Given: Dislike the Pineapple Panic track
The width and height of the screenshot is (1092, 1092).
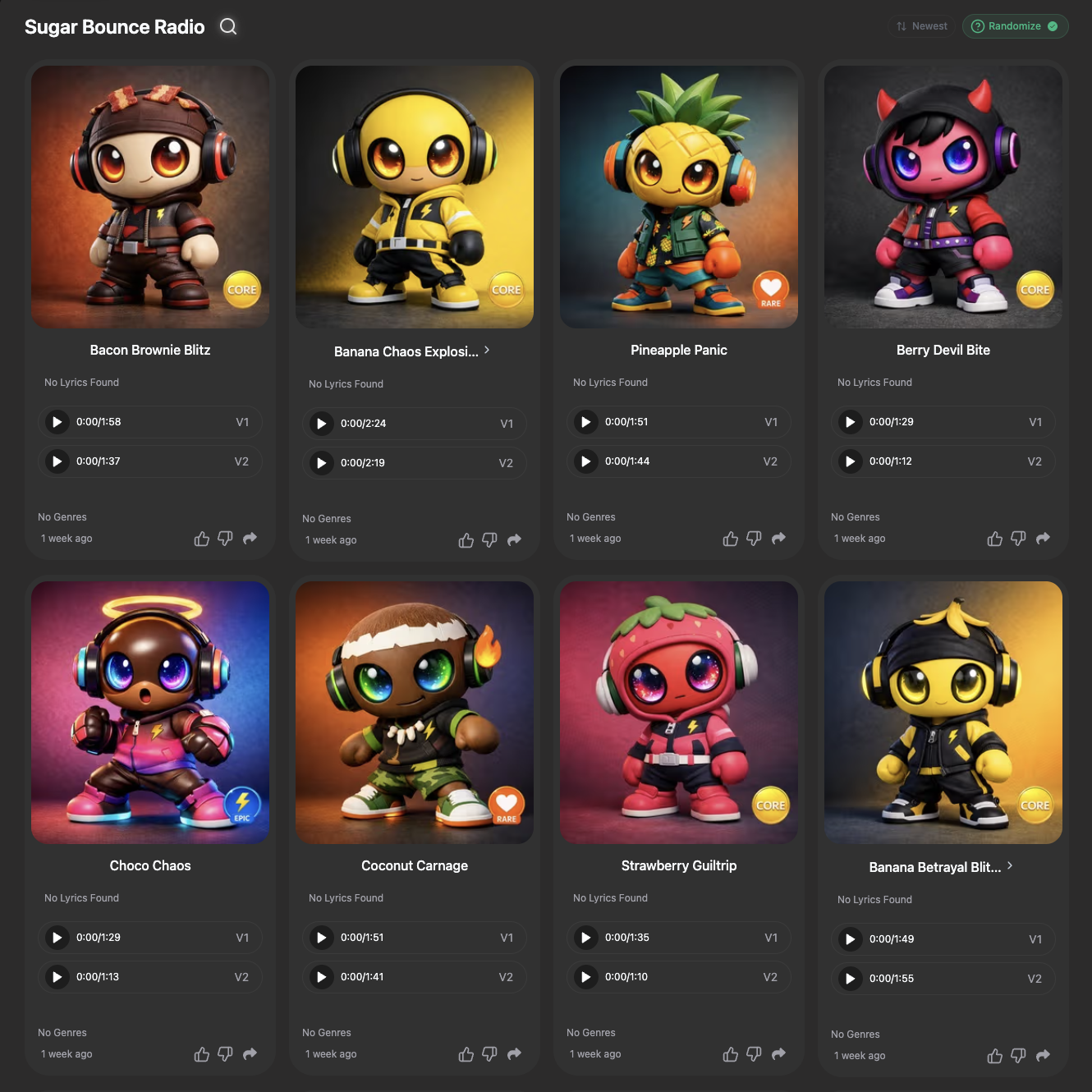Looking at the screenshot, I should tap(754, 539).
